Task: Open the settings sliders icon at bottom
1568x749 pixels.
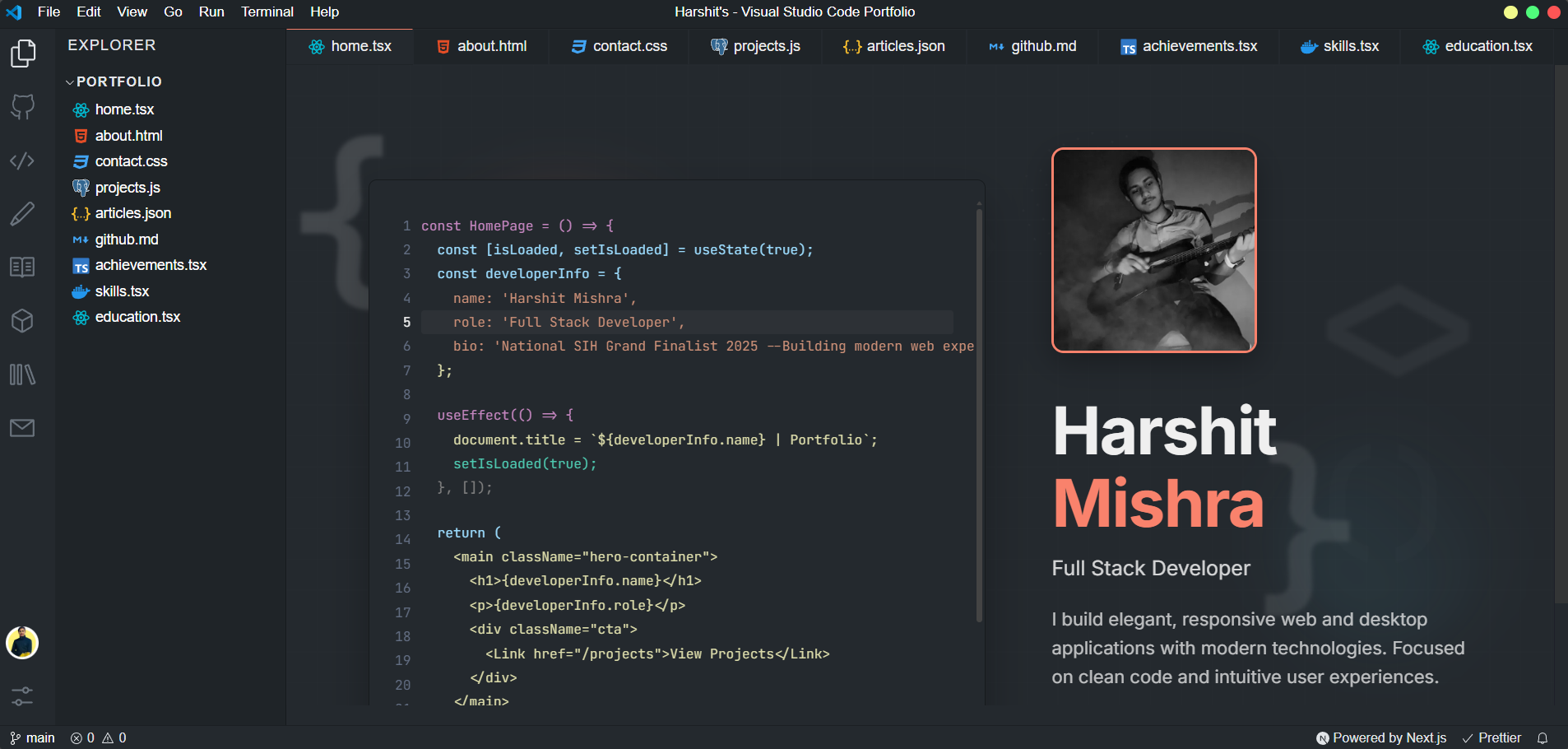Action: (x=23, y=696)
